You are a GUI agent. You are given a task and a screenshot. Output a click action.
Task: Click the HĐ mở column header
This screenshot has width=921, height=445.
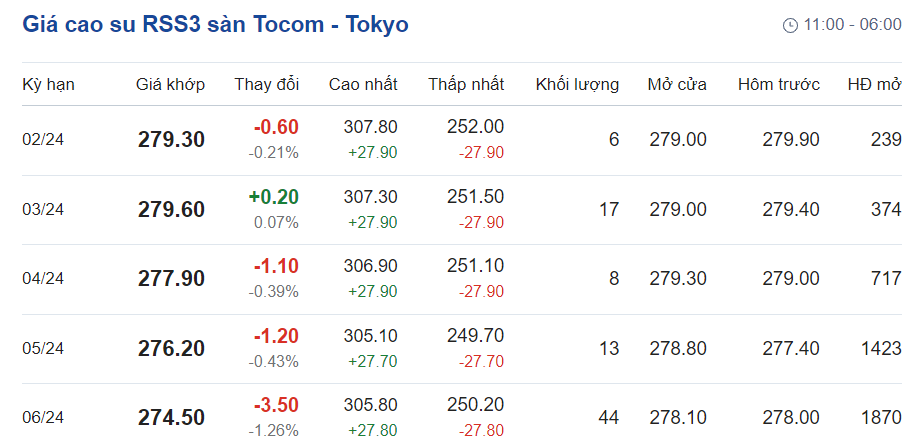(874, 84)
